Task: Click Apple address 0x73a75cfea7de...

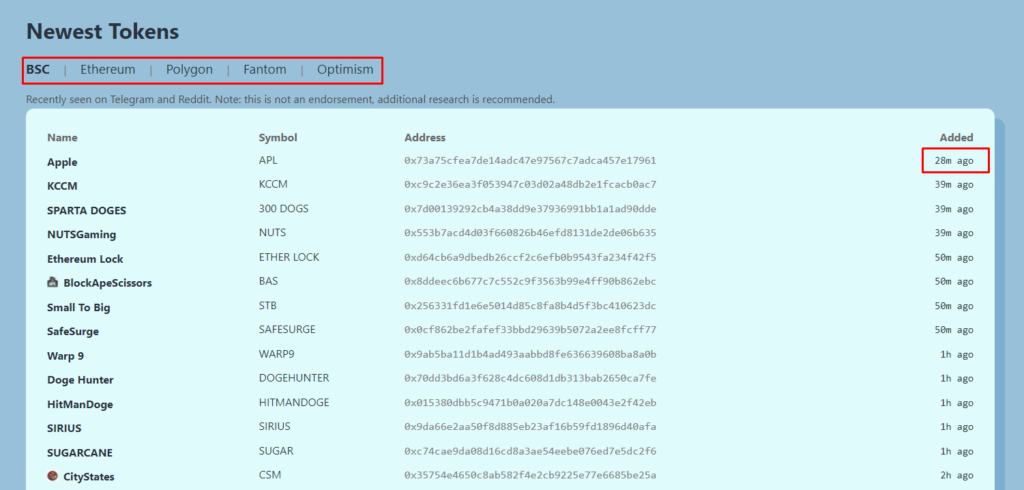Action: (530, 161)
